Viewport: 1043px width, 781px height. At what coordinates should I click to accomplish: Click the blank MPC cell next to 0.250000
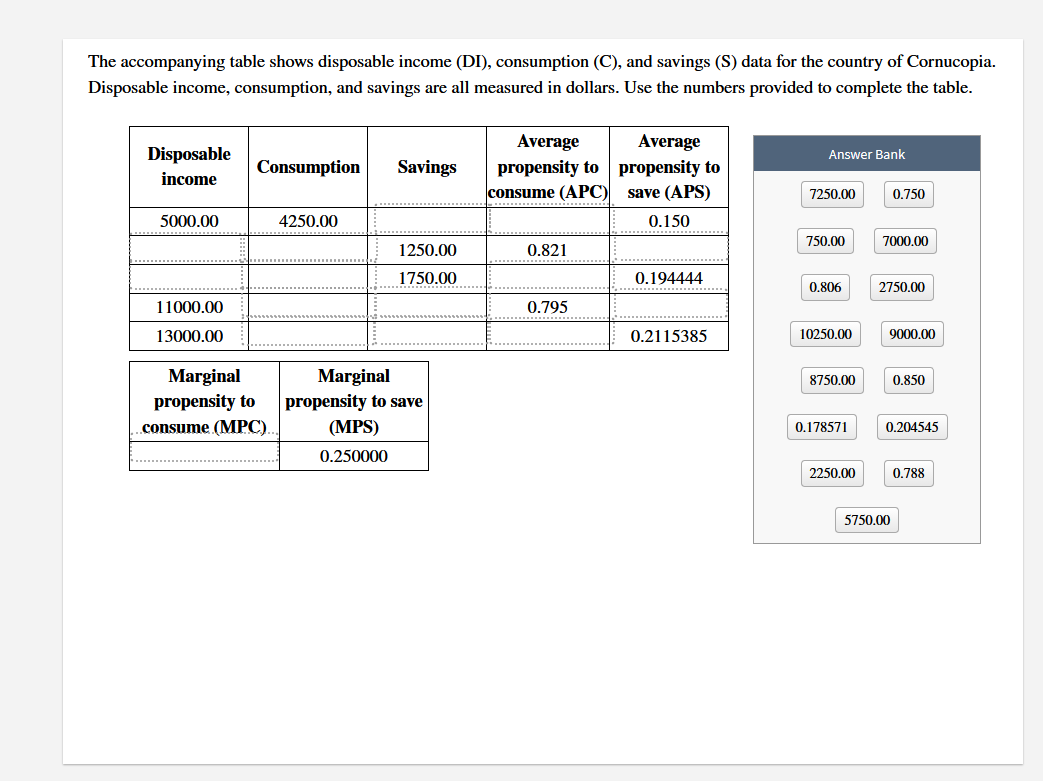(x=203, y=455)
